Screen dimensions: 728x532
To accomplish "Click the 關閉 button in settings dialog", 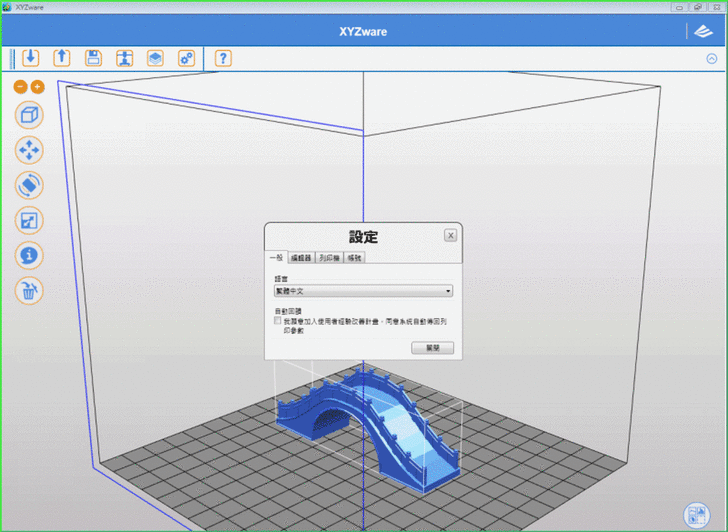I will click(432, 348).
